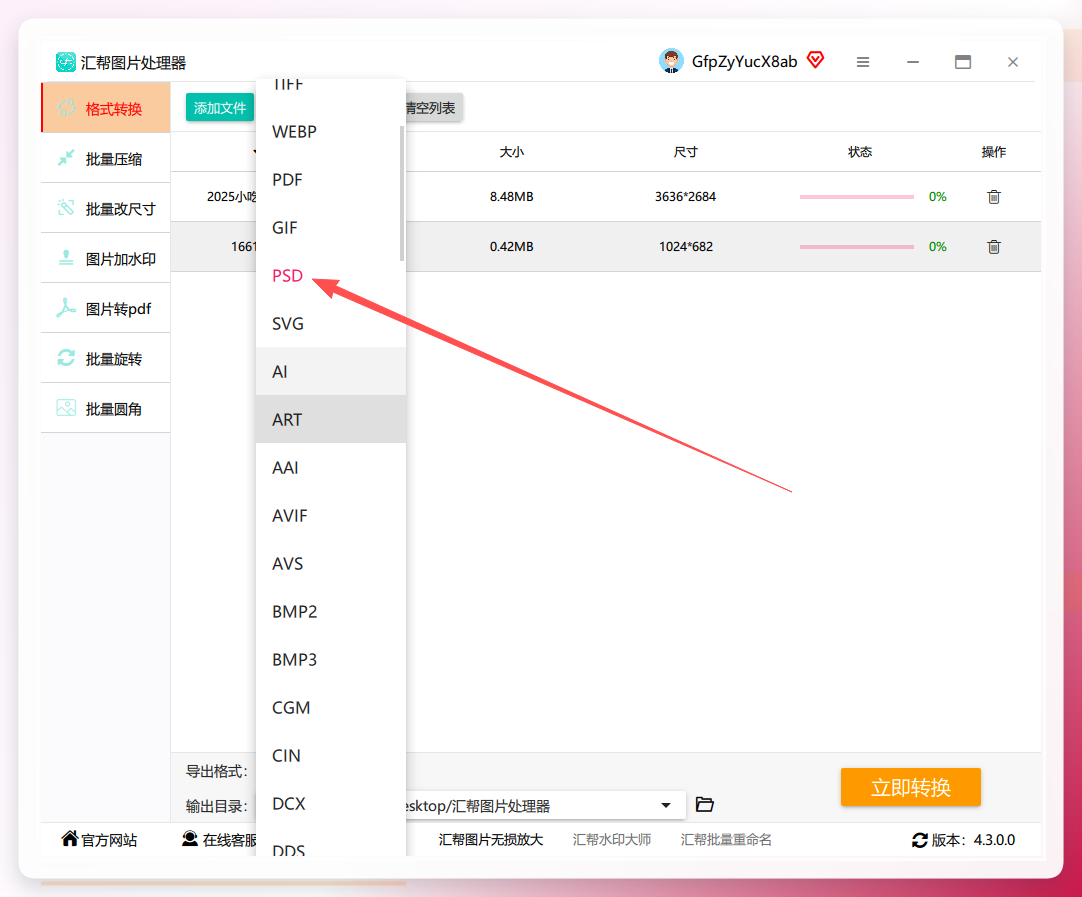
Task: Select CIN in the format list
Action: 331,755
